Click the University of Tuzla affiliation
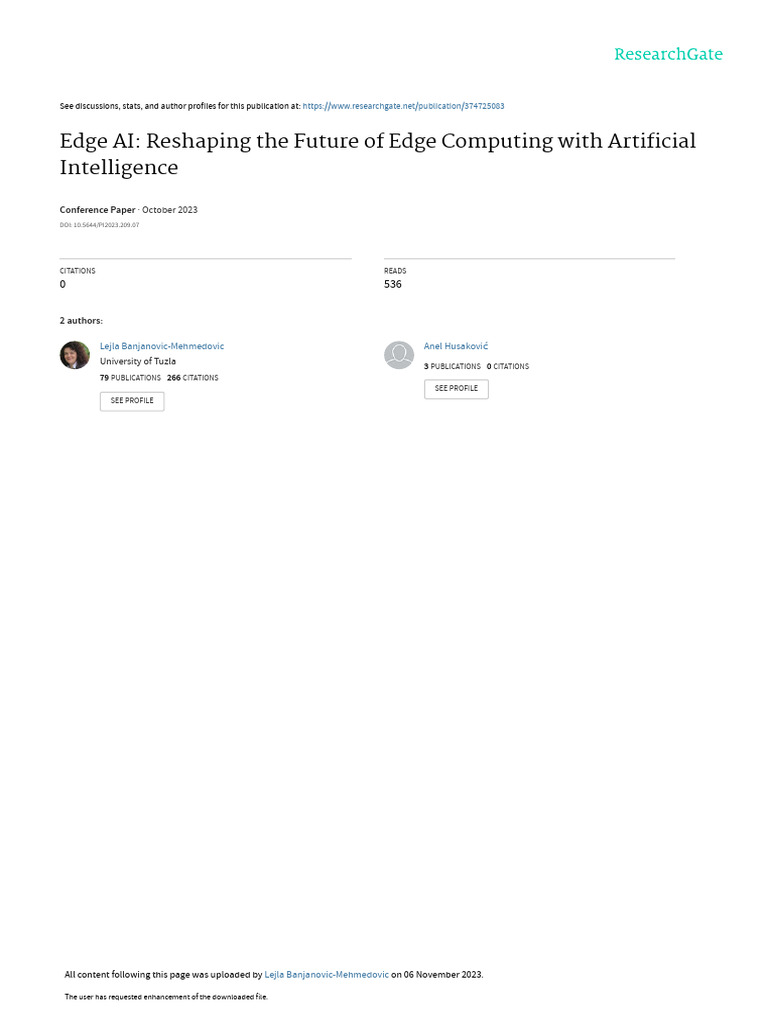Image resolution: width=768 pixels, height=1024 pixels. click(138, 361)
